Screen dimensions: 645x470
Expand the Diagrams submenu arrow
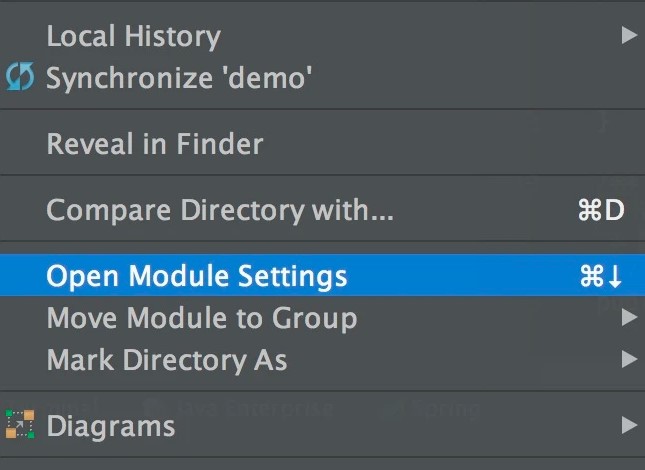point(629,426)
